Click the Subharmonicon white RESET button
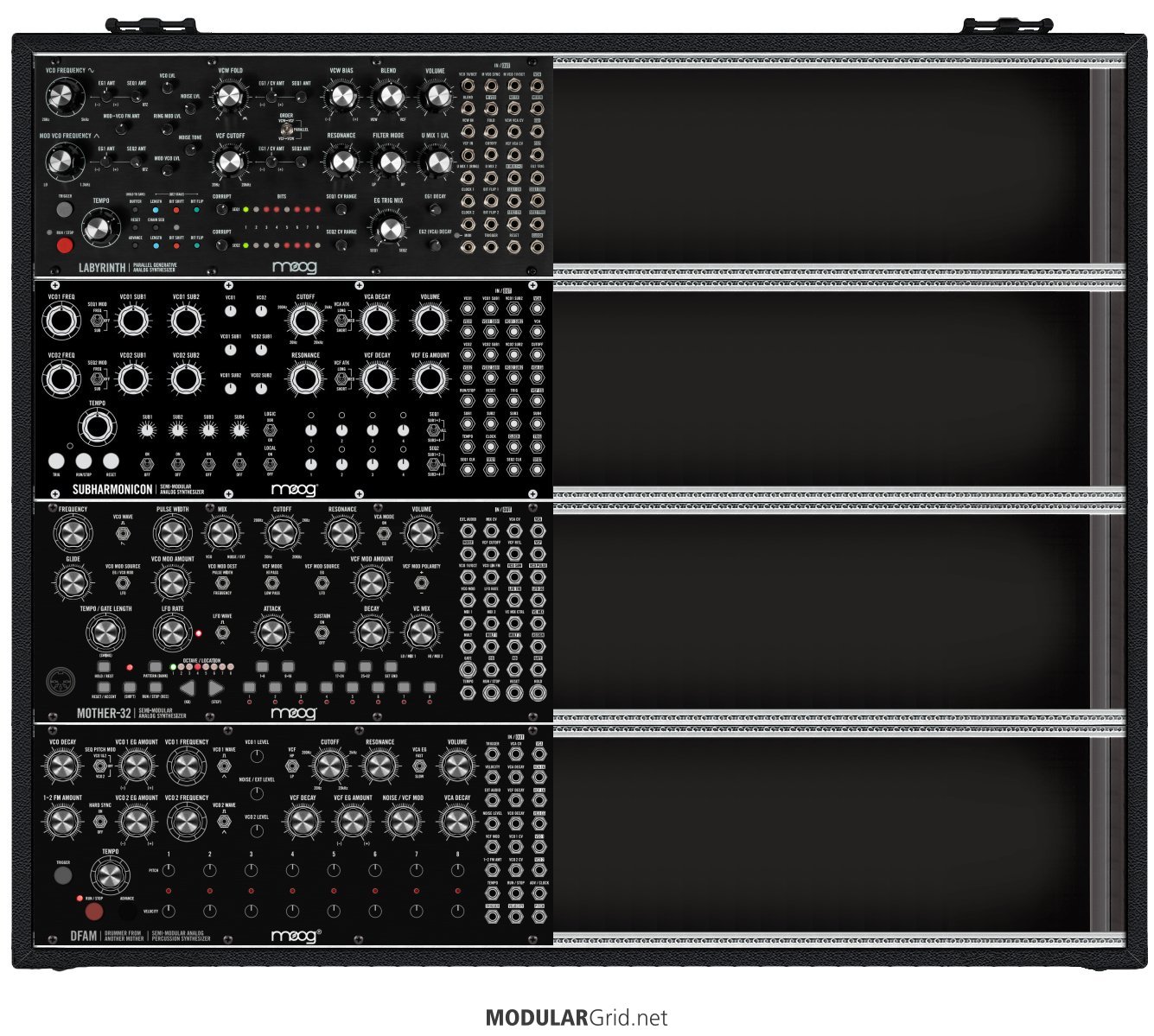Viewport: 1154px width, 1036px height. [111, 461]
